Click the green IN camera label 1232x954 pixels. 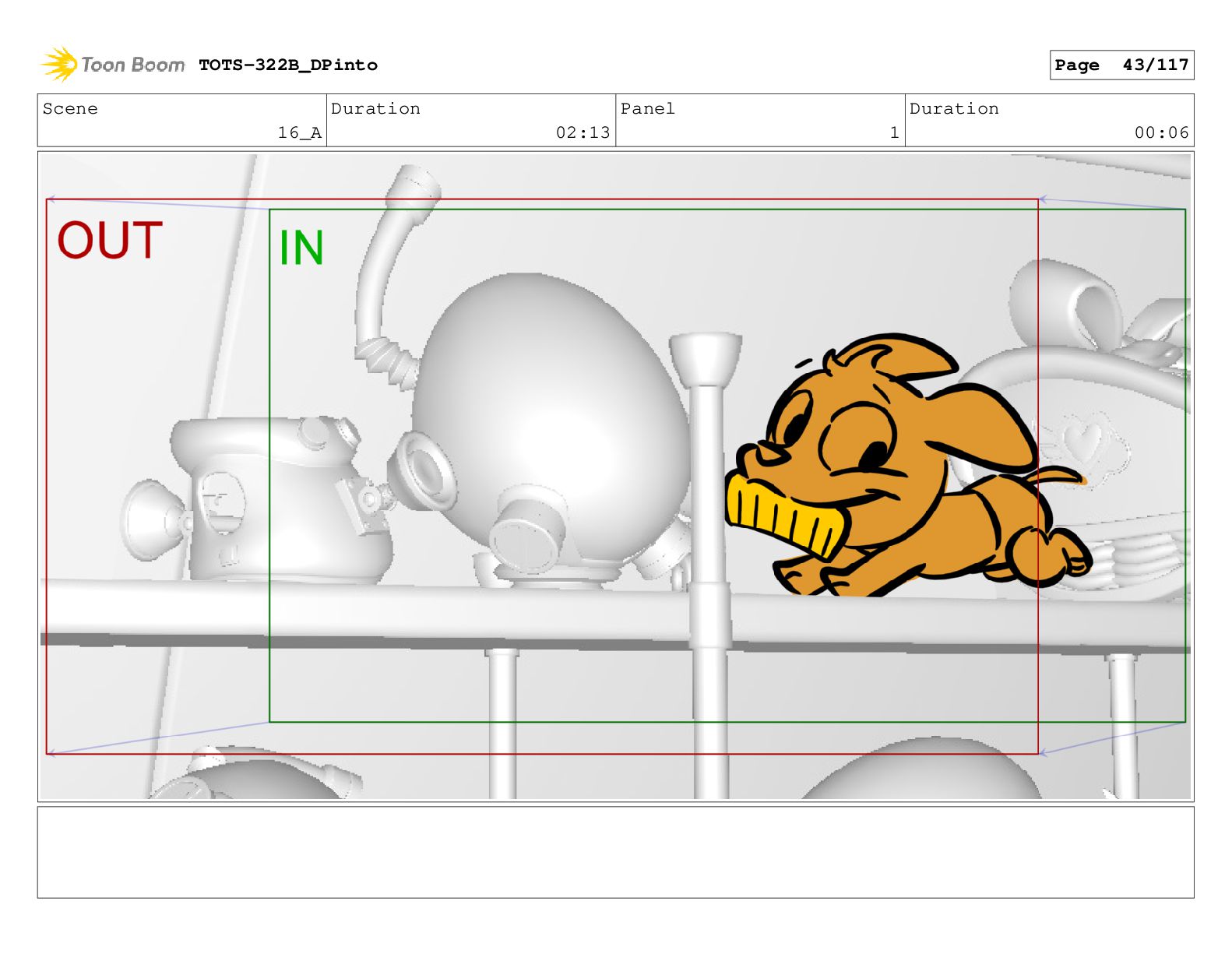click(301, 248)
